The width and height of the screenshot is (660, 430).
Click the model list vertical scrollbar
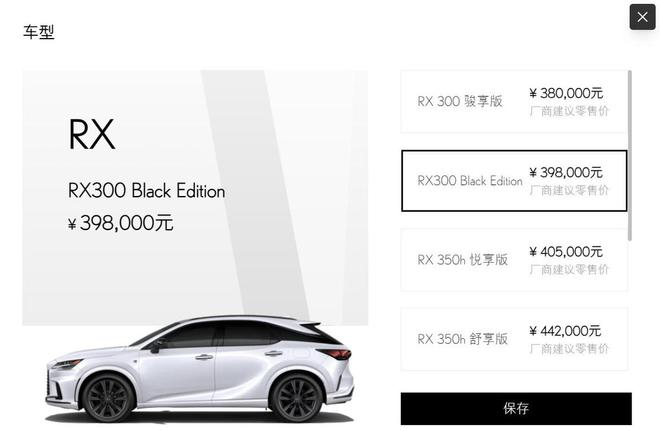(630, 156)
